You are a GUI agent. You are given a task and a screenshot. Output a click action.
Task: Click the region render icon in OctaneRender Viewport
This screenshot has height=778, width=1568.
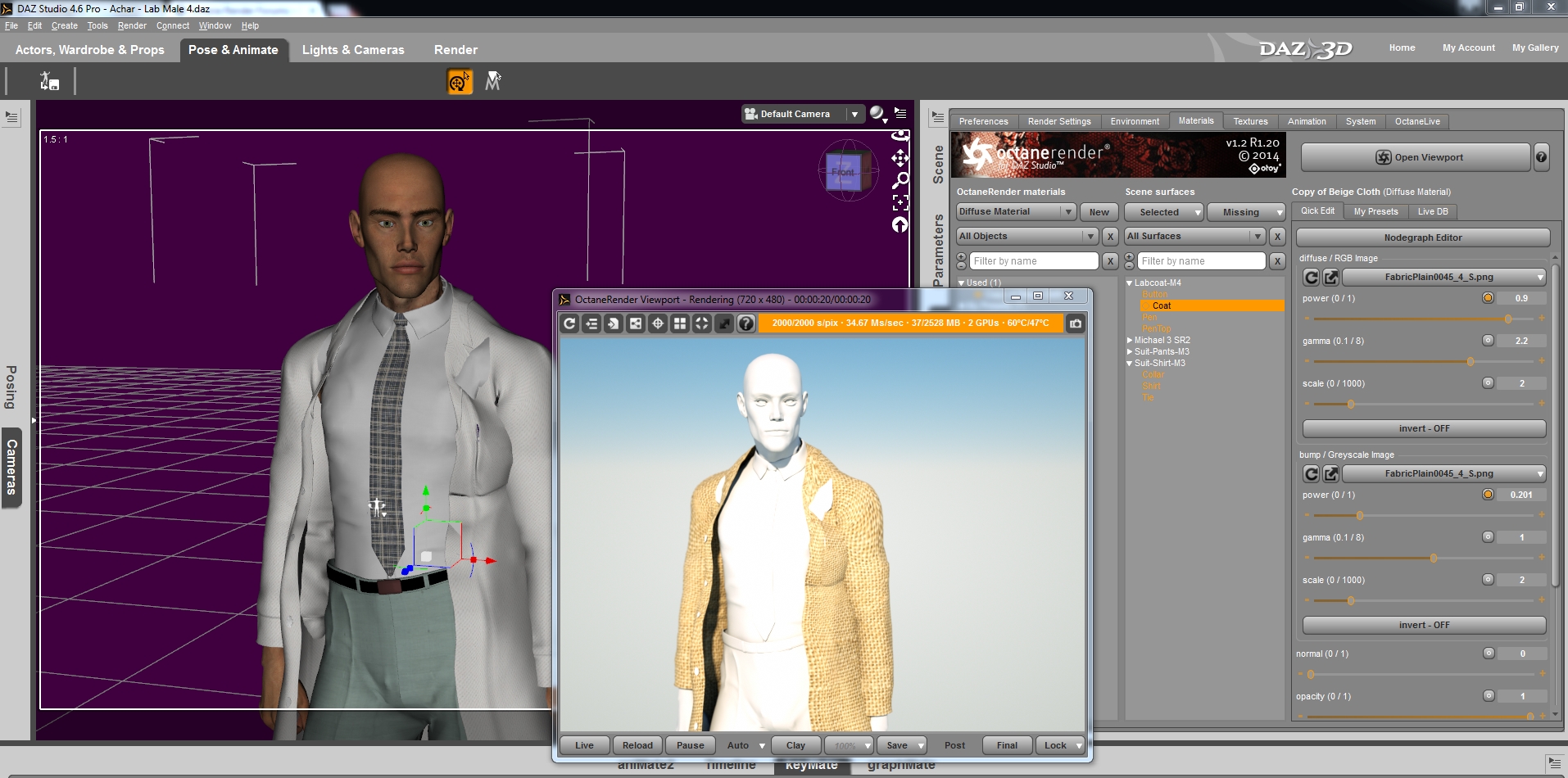coord(702,323)
